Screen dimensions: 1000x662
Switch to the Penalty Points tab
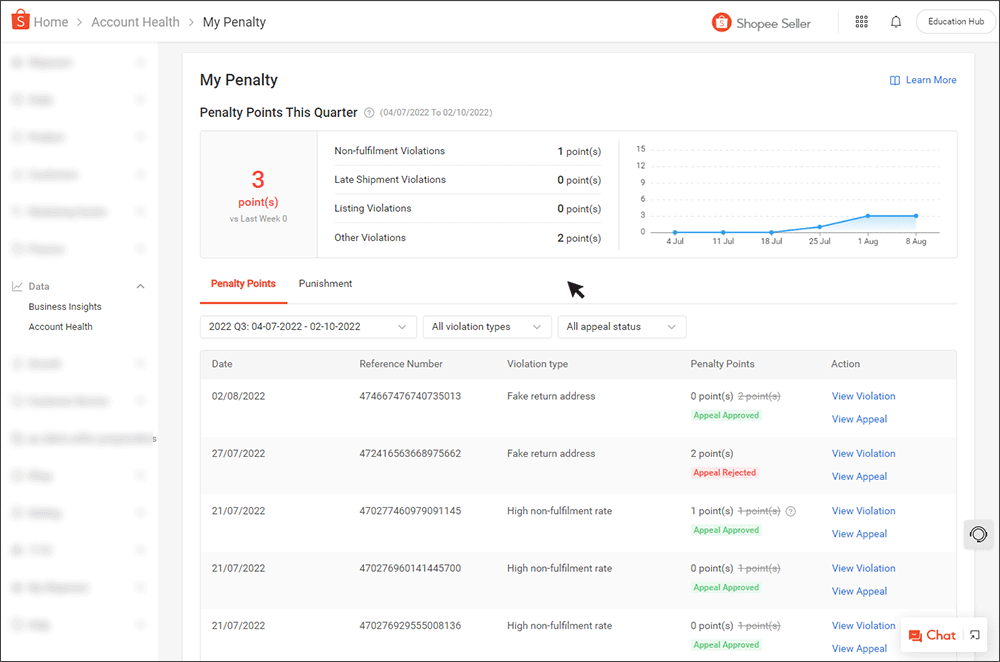243,284
